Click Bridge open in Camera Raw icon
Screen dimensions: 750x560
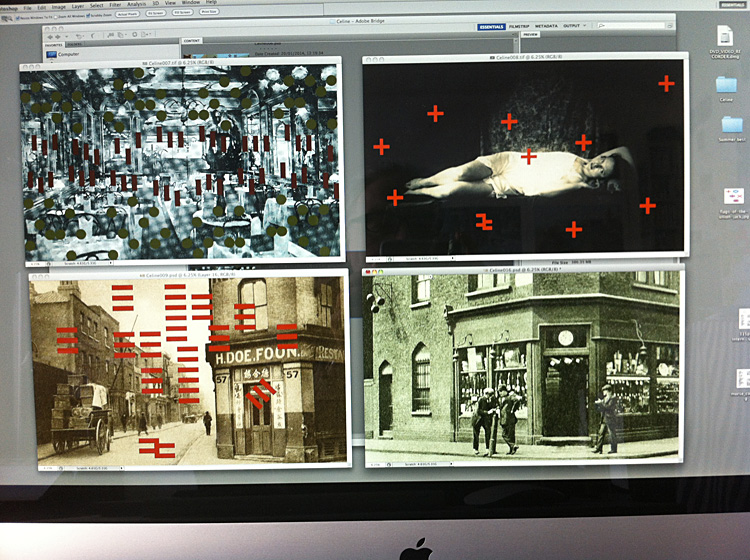pyautogui.click(x=135, y=34)
